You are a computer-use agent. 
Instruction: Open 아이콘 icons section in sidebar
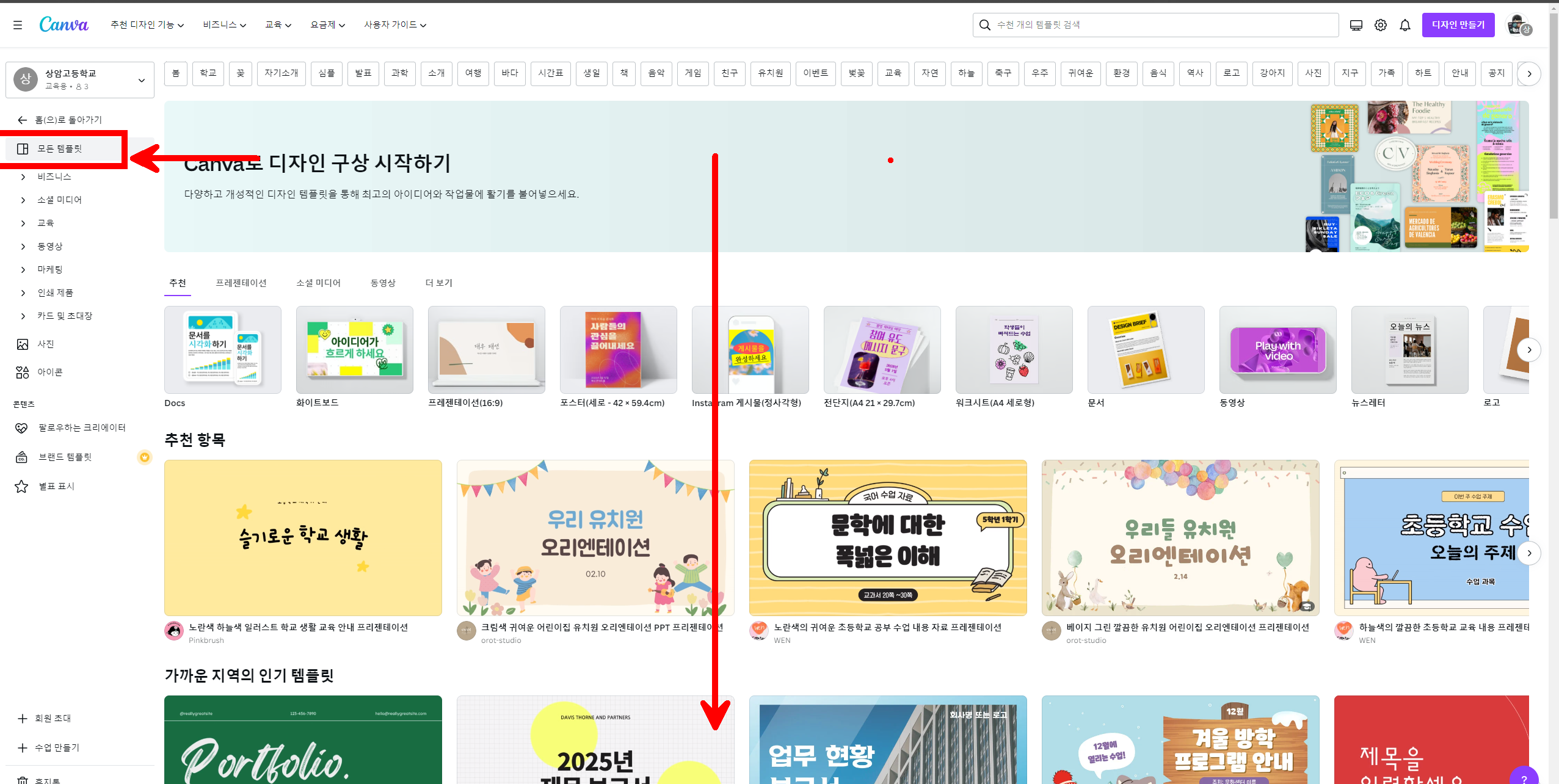[x=49, y=372]
